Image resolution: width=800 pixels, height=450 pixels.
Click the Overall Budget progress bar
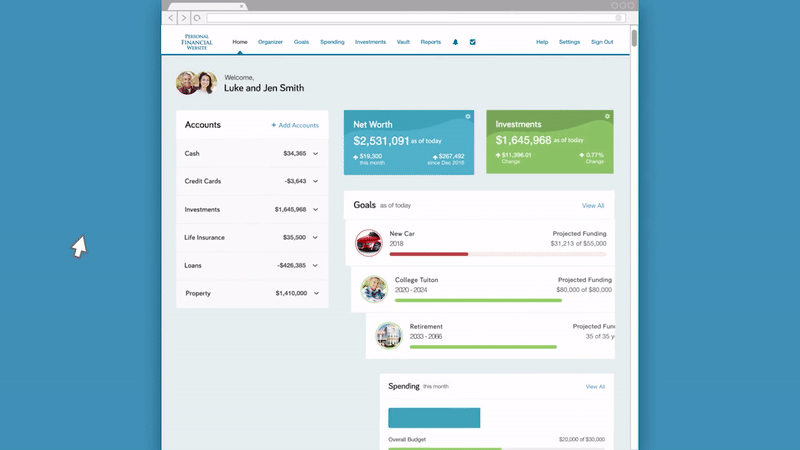496,448
